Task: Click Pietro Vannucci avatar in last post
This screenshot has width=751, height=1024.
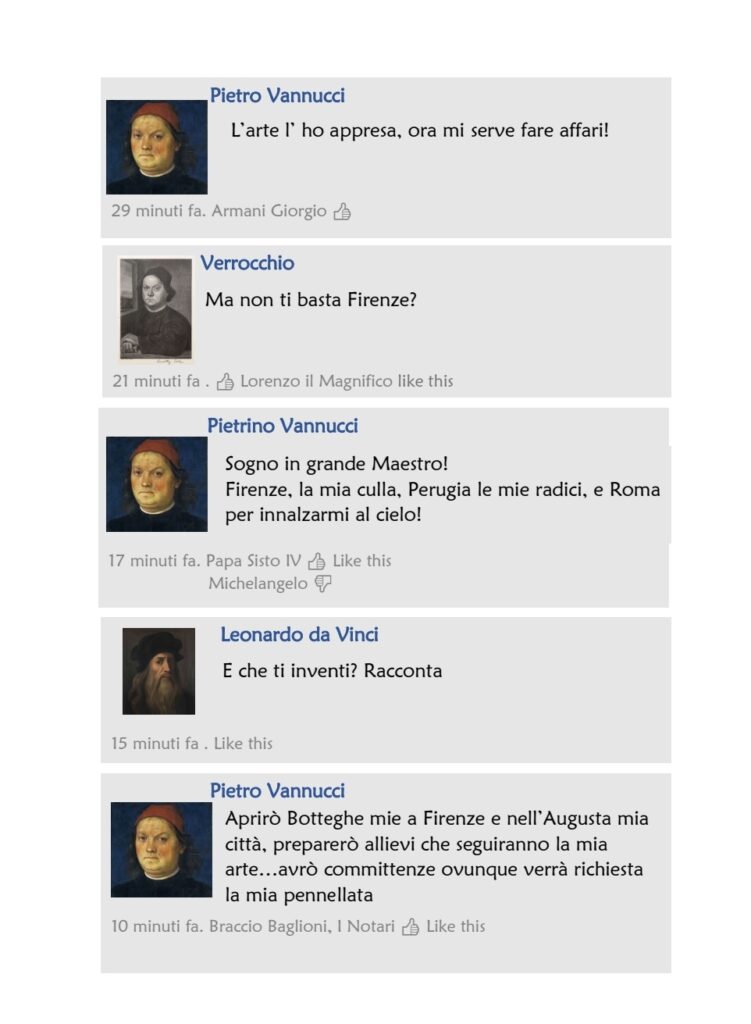Action: tap(161, 850)
